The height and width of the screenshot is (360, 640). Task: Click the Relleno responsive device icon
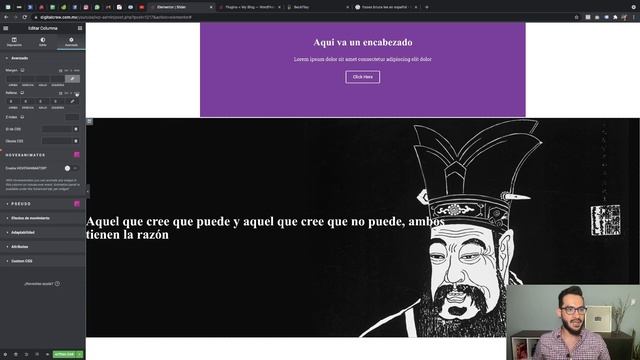22,93
